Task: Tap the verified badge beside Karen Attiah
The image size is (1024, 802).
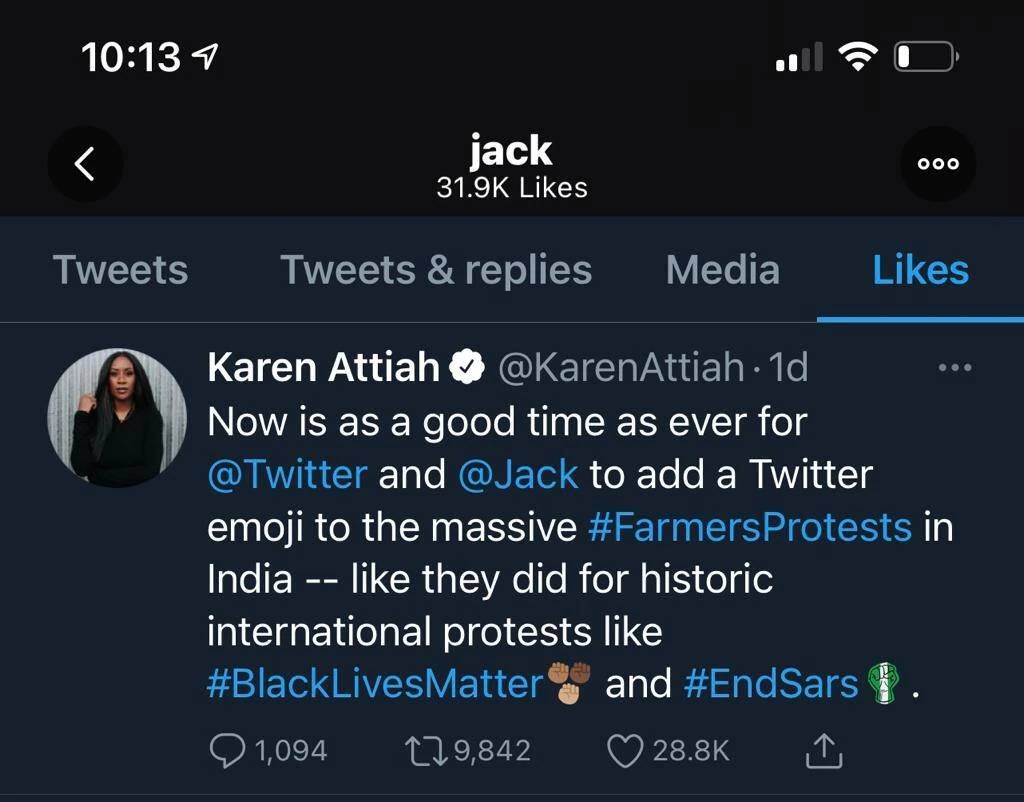Action: click(x=467, y=369)
